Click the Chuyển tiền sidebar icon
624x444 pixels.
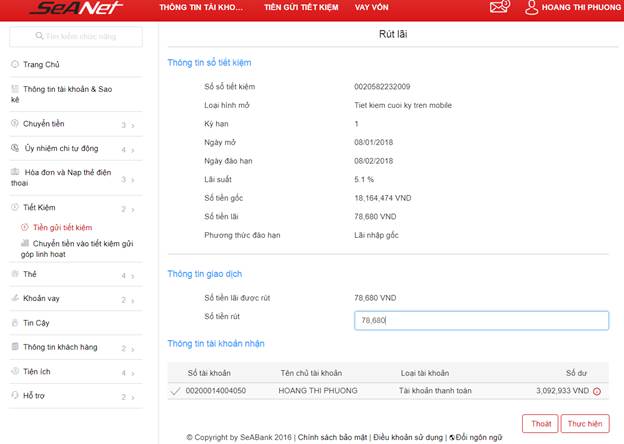15,124
